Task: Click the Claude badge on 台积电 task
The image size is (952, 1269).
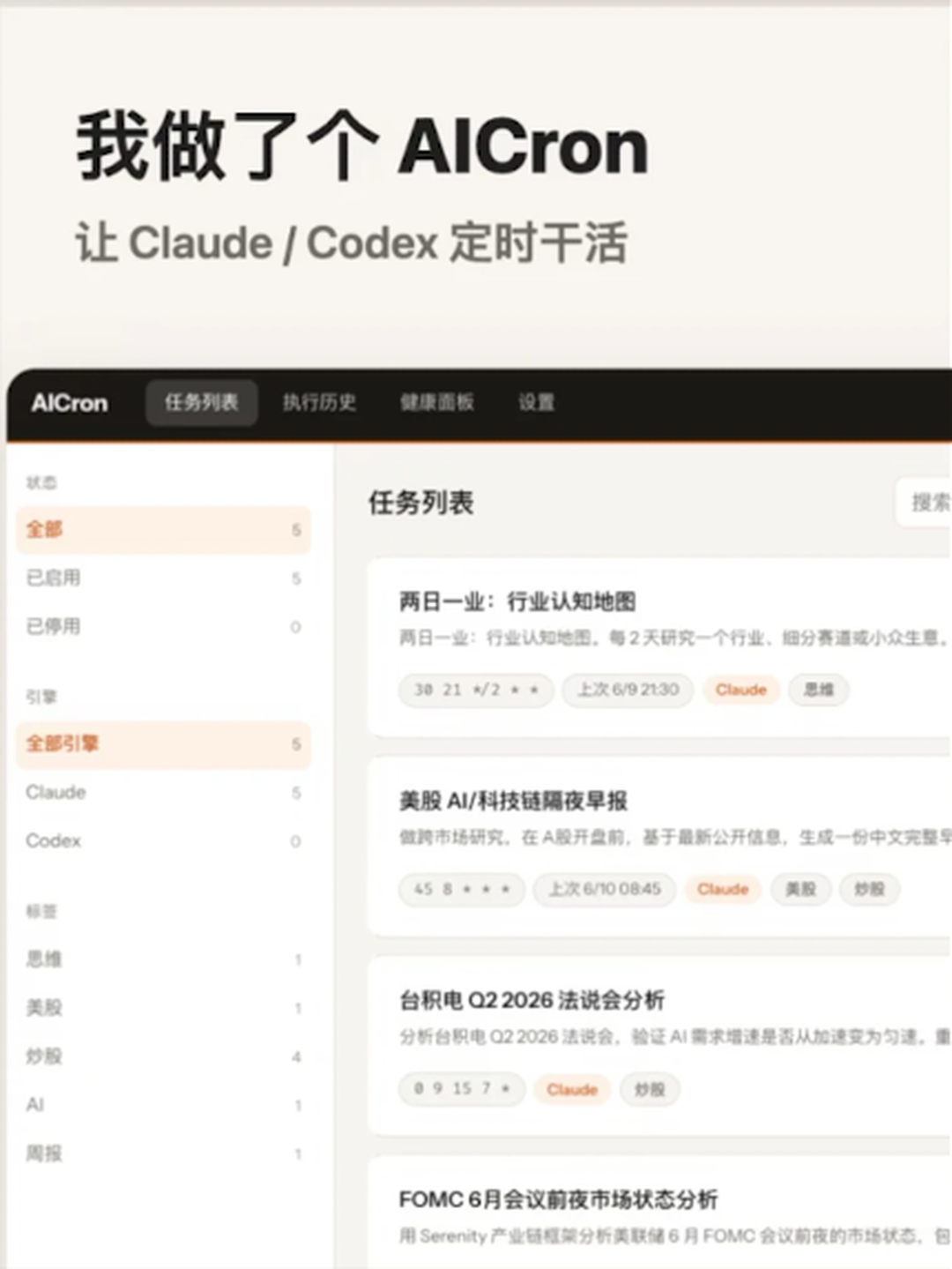Action: 572,1089
